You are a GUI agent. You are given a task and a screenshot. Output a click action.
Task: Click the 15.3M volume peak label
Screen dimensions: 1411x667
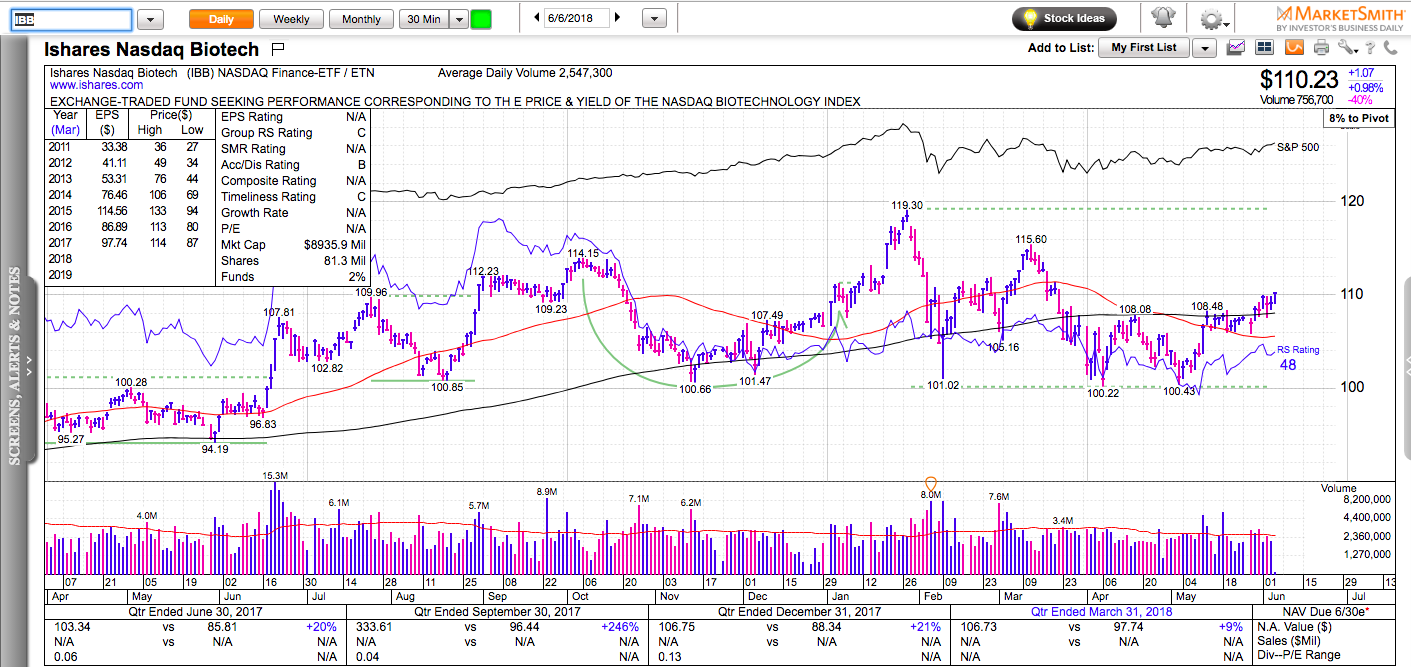click(x=275, y=476)
